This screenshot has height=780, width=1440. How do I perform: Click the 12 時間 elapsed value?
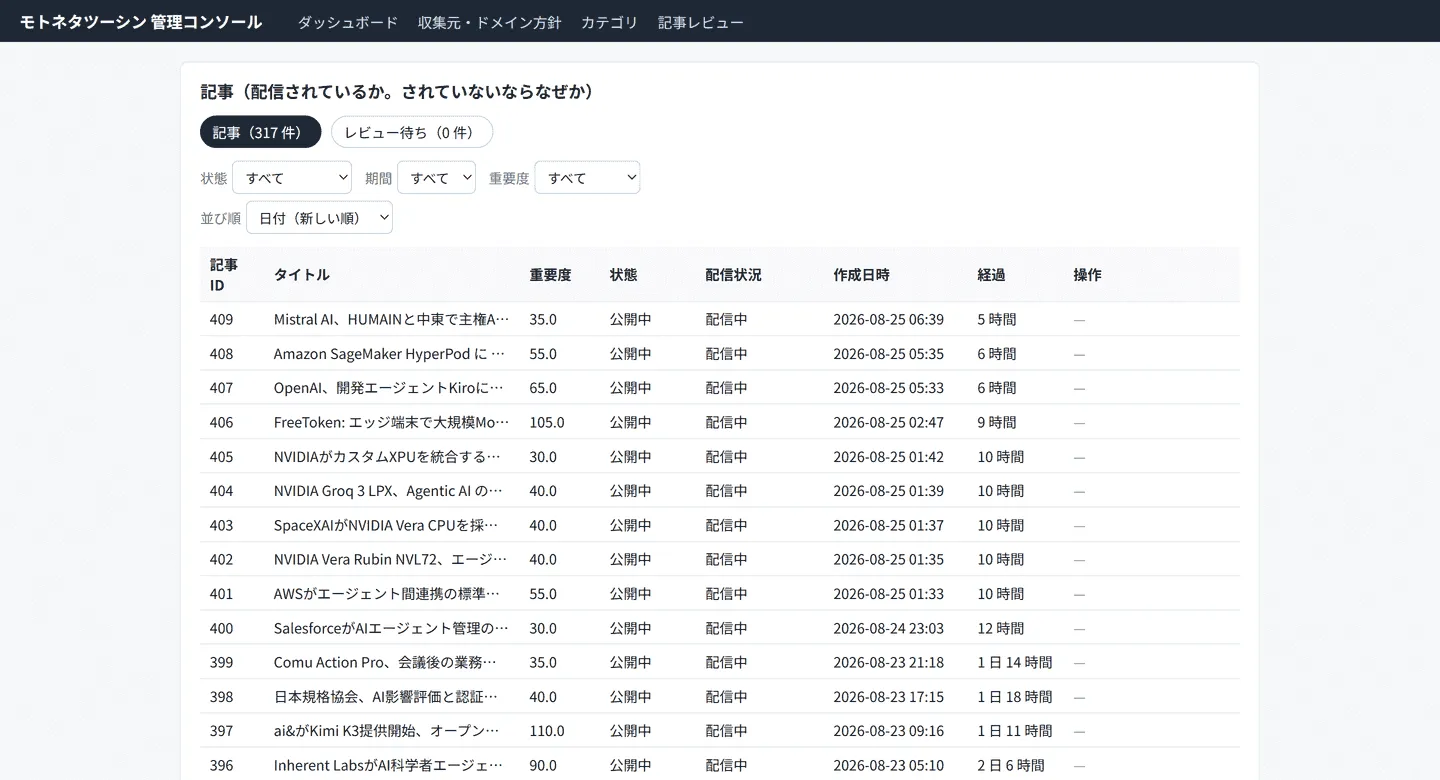1001,629
